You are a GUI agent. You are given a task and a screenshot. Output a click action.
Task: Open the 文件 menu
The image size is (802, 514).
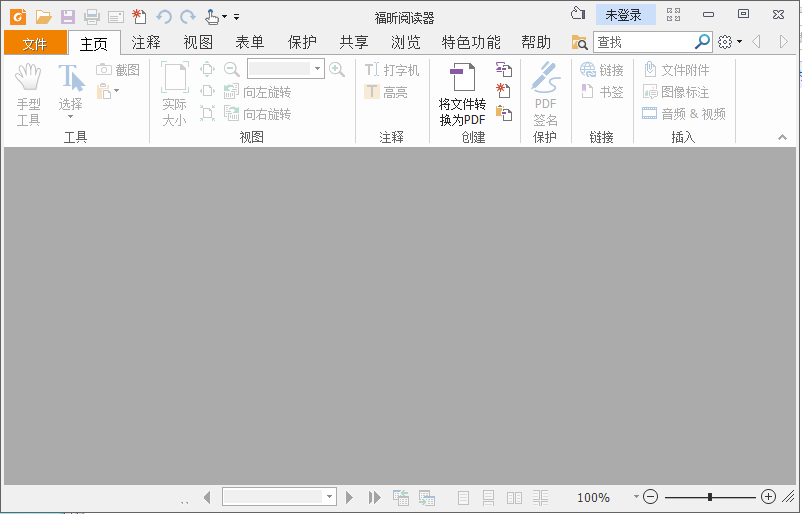(35, 42)
